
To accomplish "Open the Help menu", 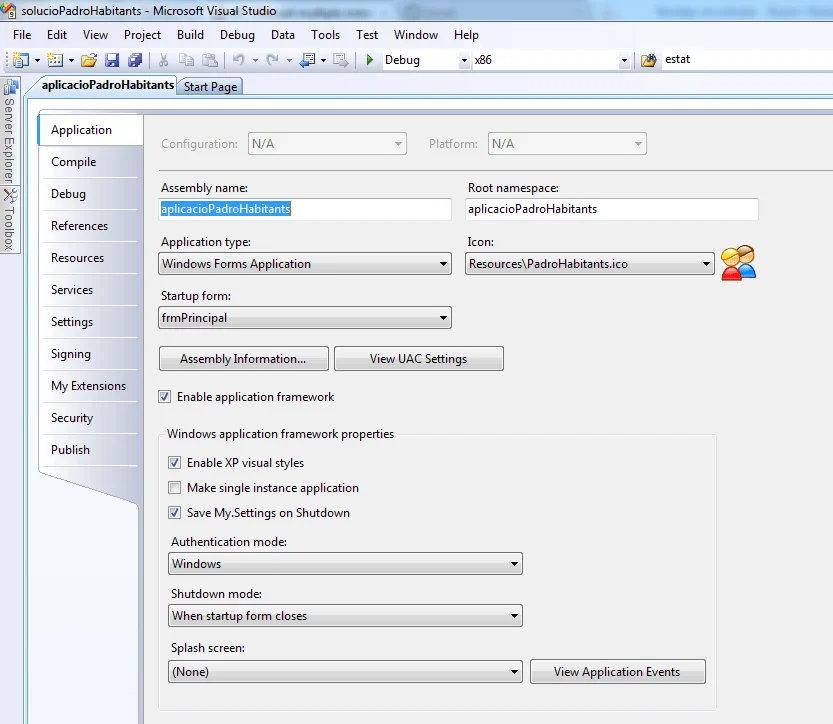I will (466, 35).
